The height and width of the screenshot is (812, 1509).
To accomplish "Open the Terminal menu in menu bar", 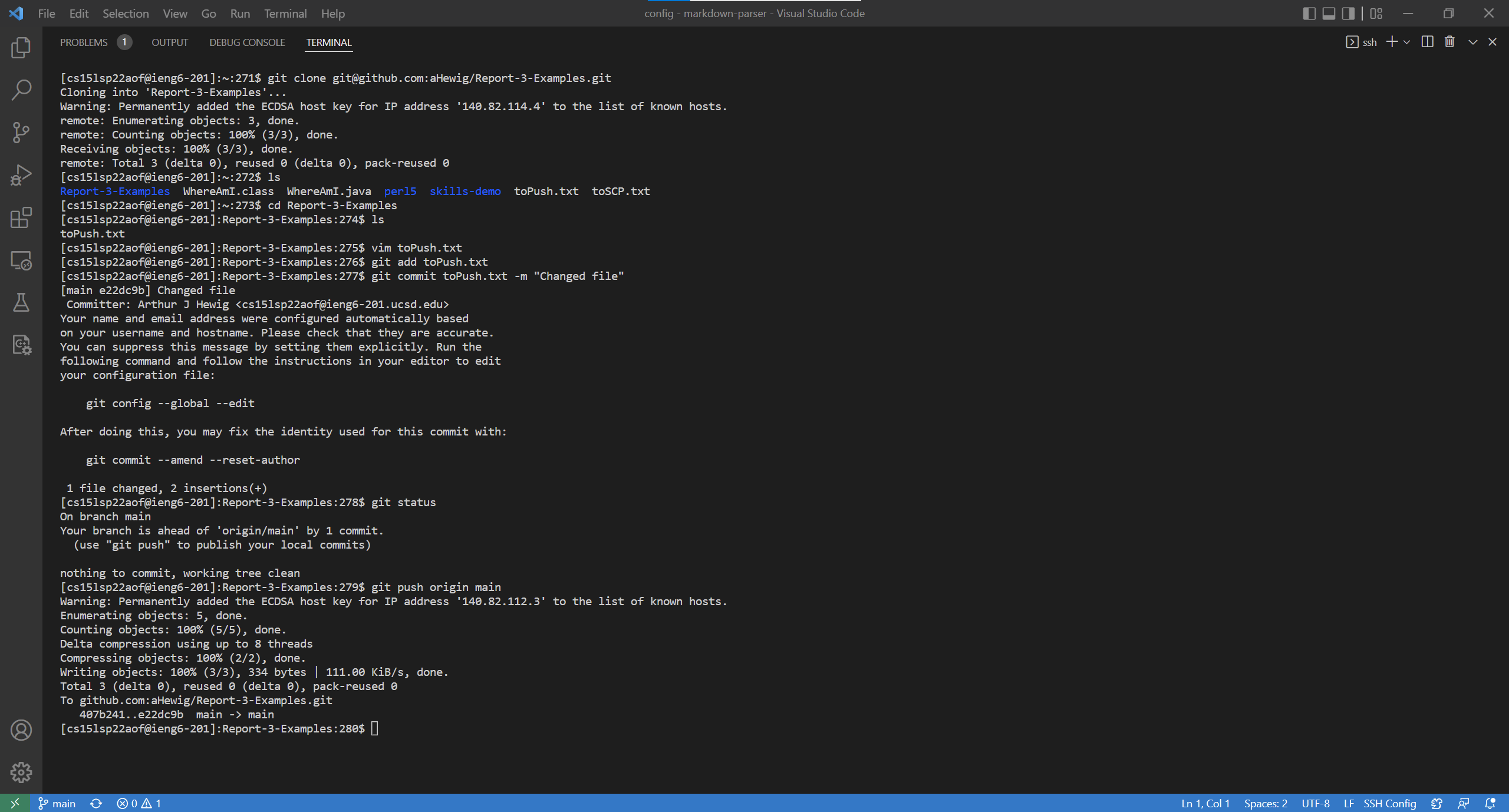I will (x=285, y=14).
